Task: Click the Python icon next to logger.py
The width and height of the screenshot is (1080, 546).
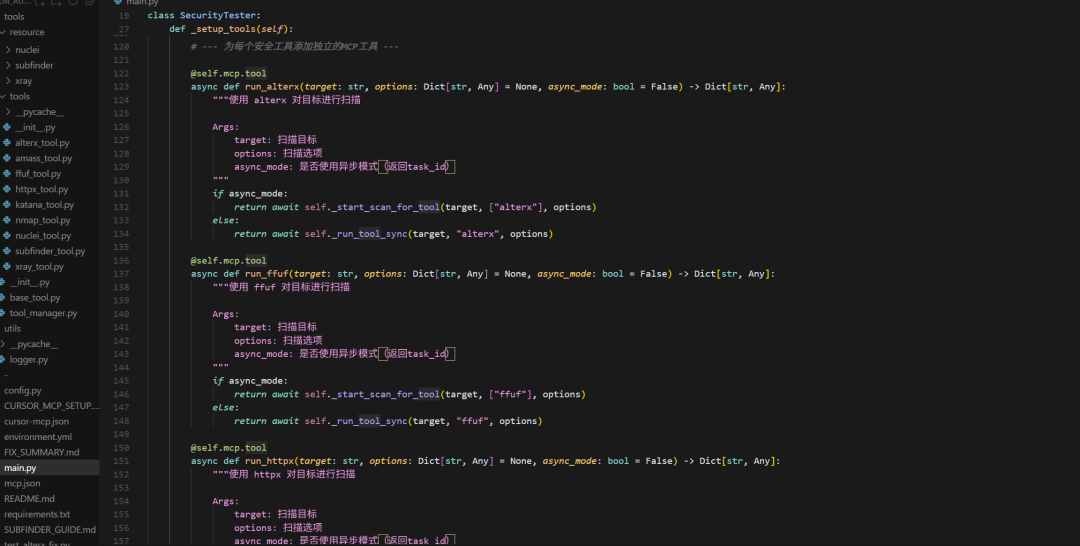Action: (x=3, y=359)
